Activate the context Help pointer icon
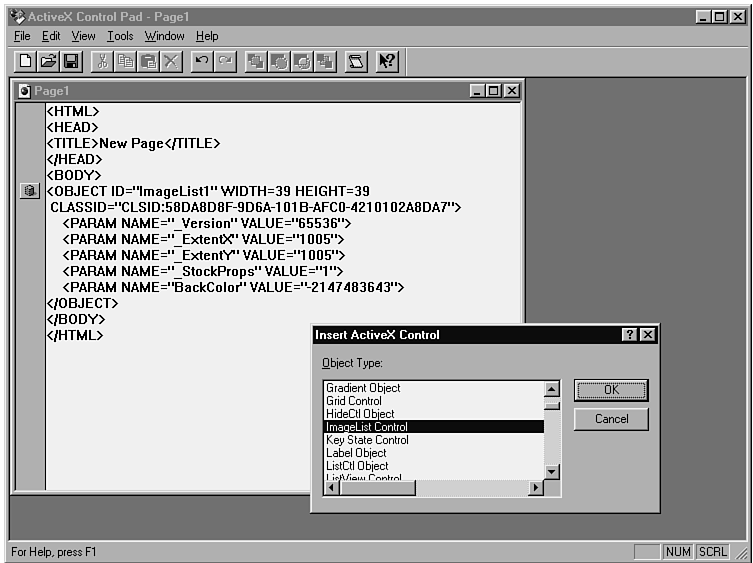This screenshot has height=563, width=753. [387, 62]
